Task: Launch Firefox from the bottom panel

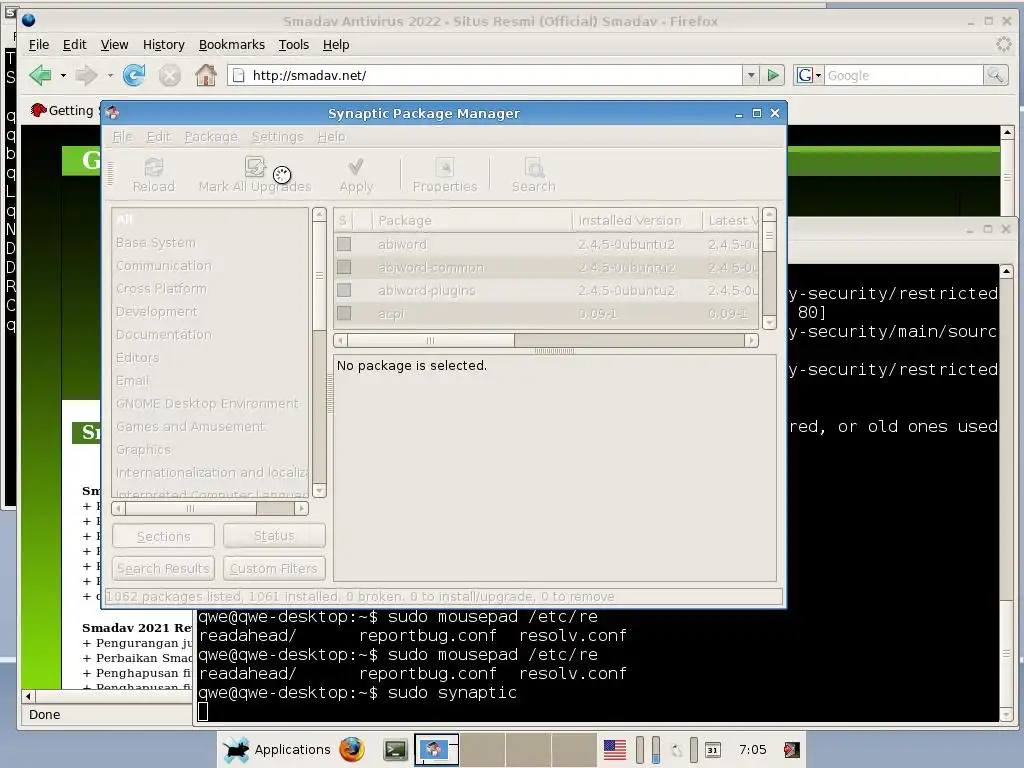Action: point(352,750)
